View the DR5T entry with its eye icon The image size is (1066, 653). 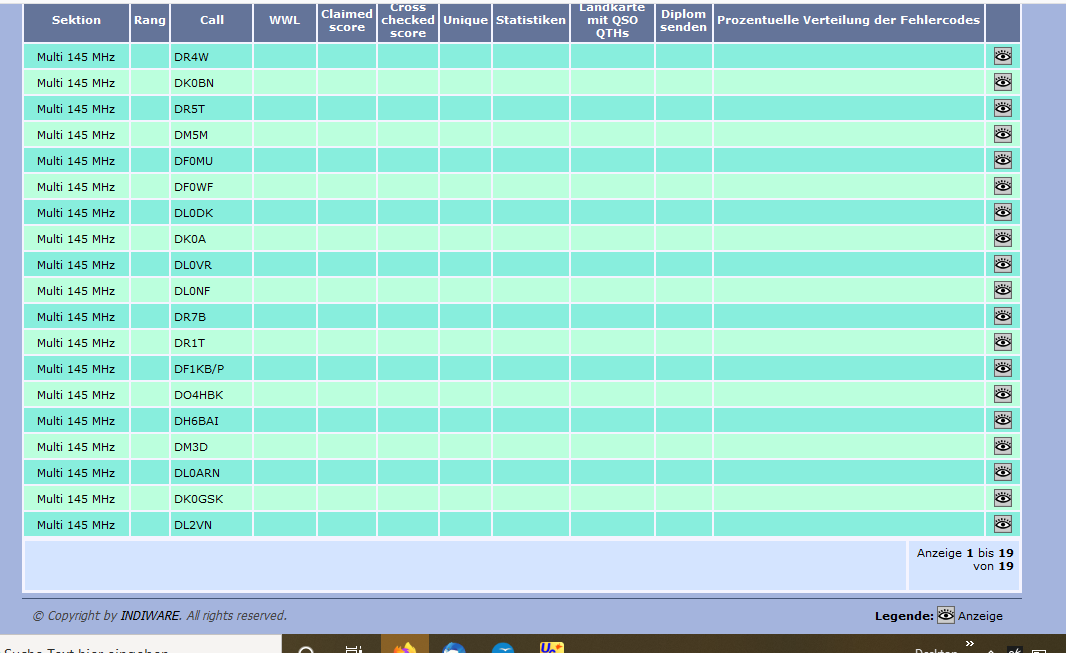1003,108
